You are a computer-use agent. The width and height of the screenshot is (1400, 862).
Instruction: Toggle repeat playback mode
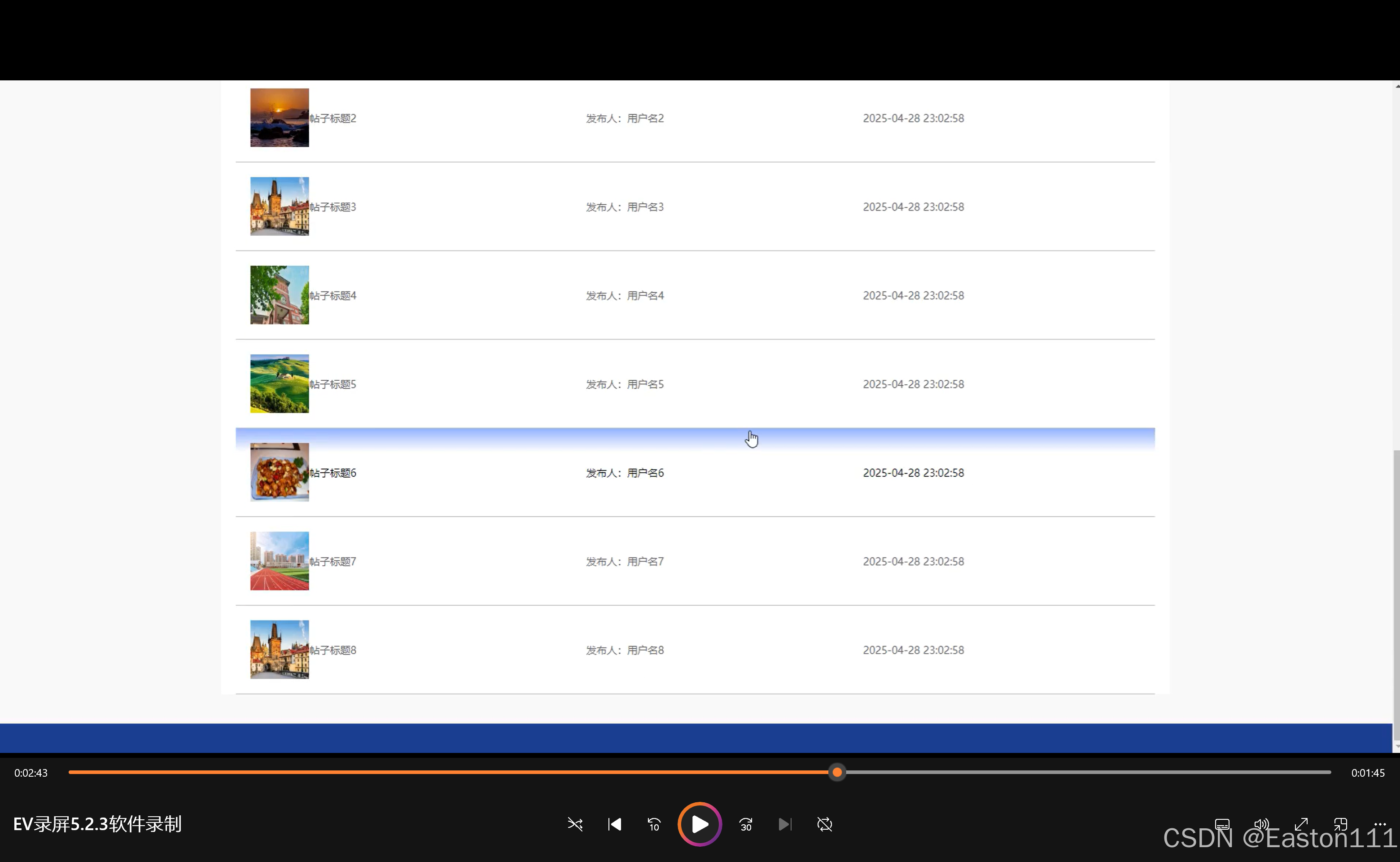click(x=824, y=824)
